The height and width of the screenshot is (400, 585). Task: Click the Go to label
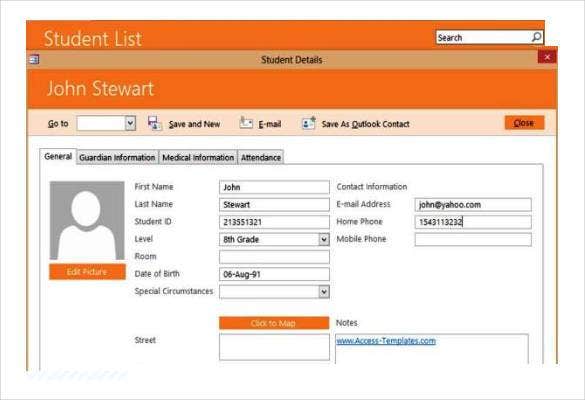tap(58, 124)
